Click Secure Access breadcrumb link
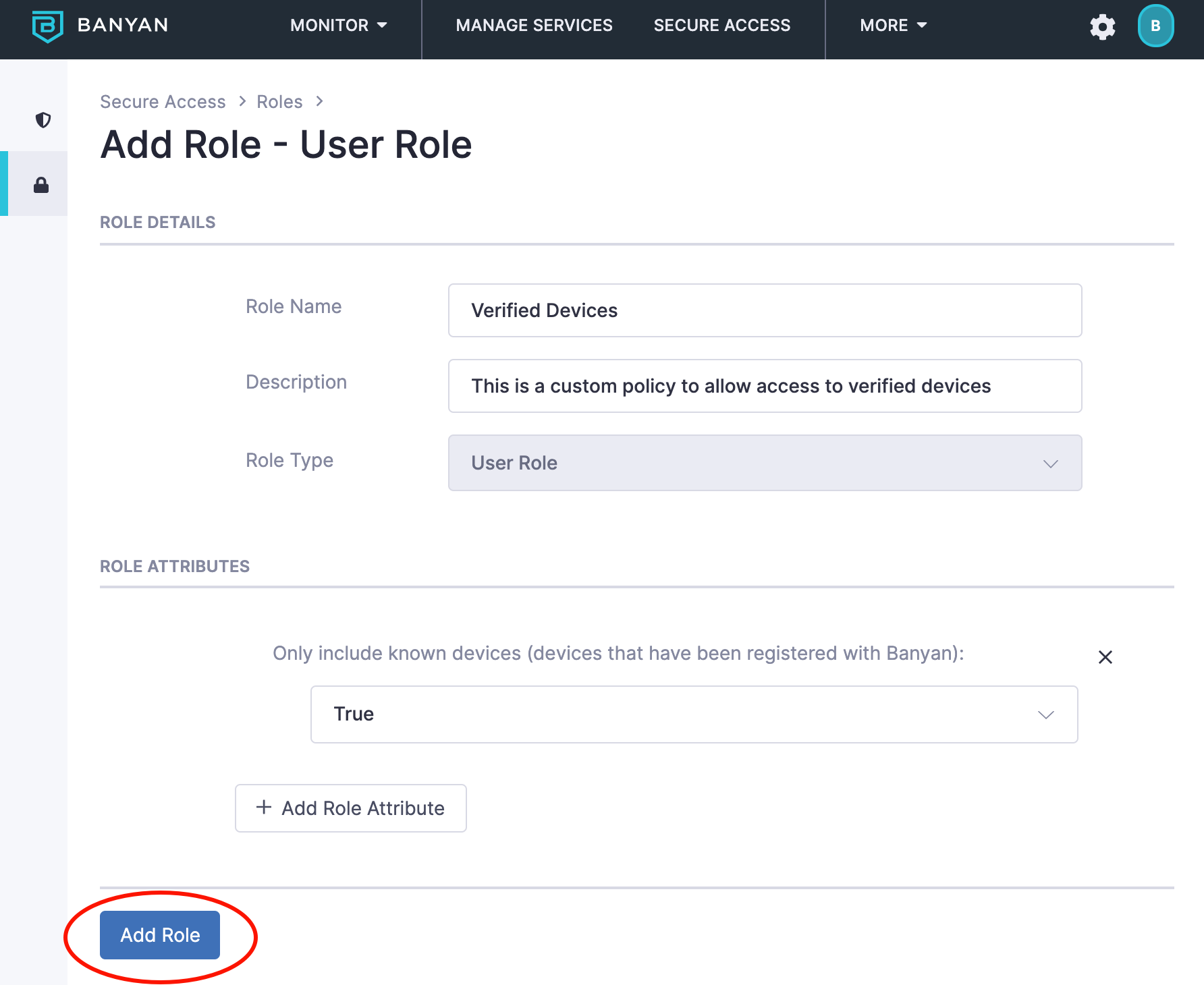 pyautogui.click(x=163, y=102)
